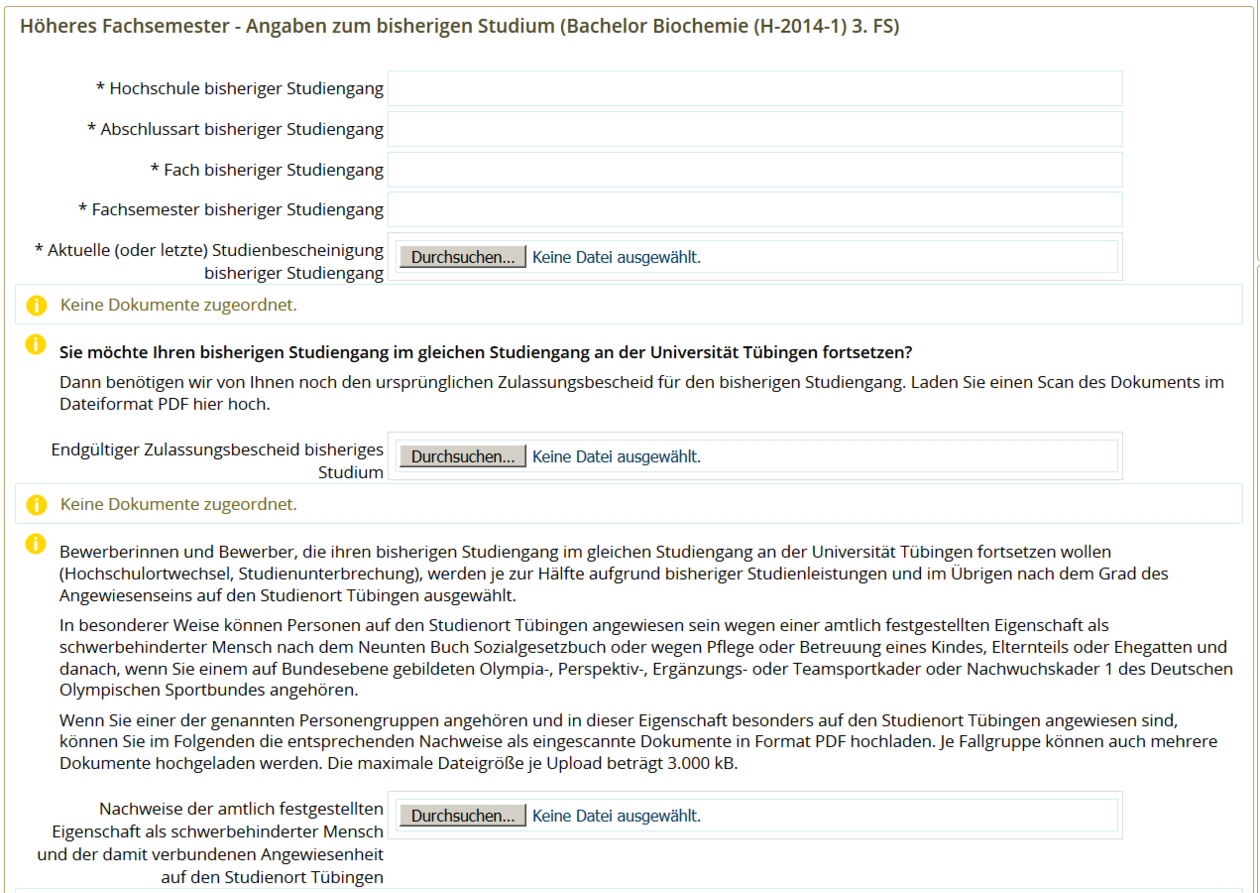Click info icon beside 'Bewerberinnen und Bewerber' paragraph

pyautogui.click(x=36, y=543)
